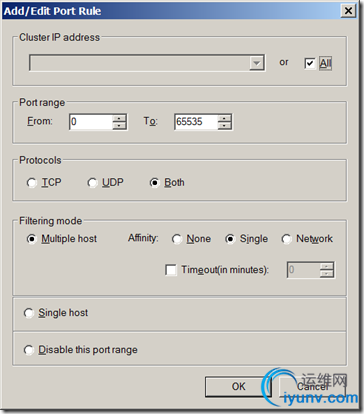
Task: Choose Multiple host filtering mode
Action: tap(32, 239)
